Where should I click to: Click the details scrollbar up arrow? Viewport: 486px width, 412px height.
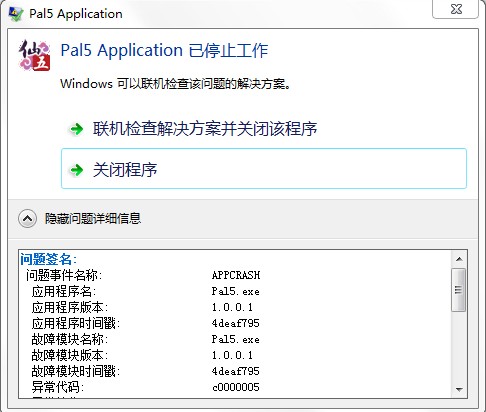(x=459, y=259)
